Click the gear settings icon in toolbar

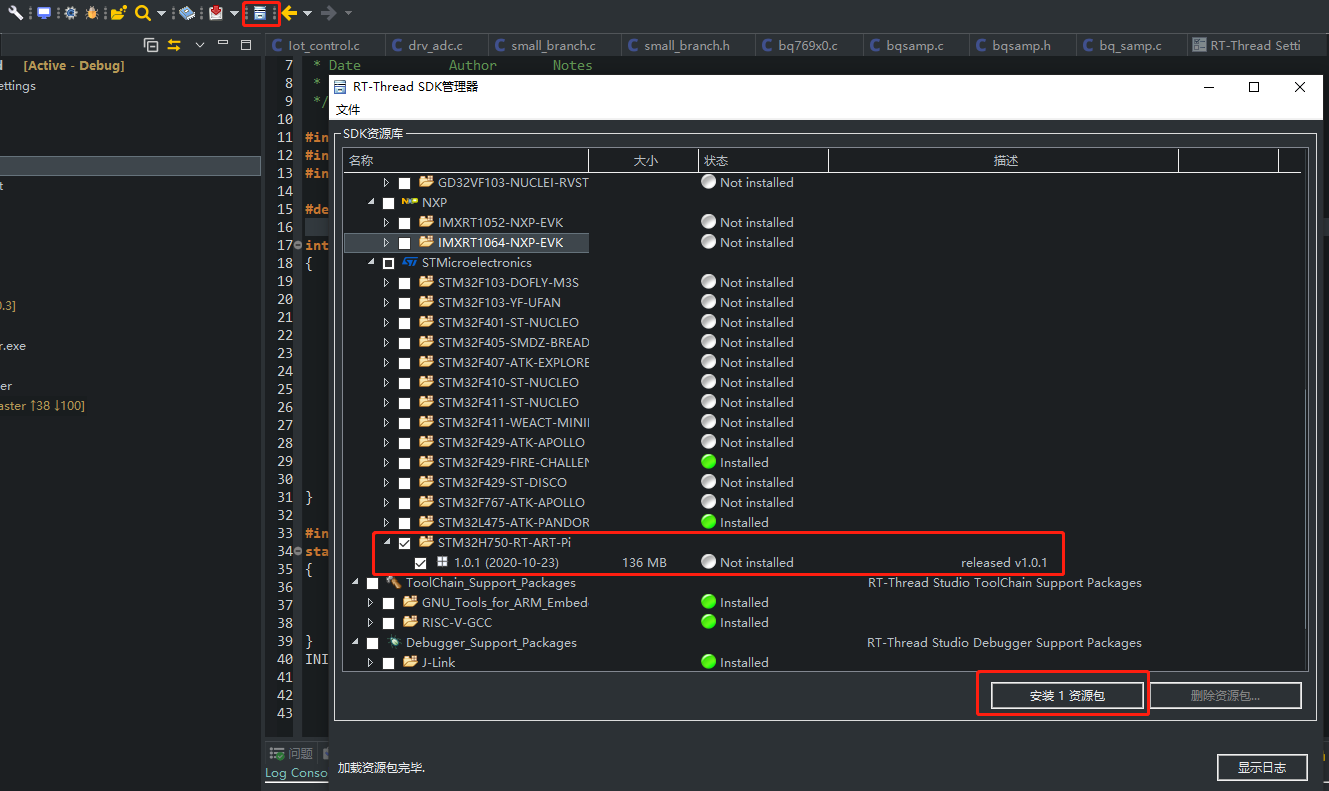tap(70, 13)
